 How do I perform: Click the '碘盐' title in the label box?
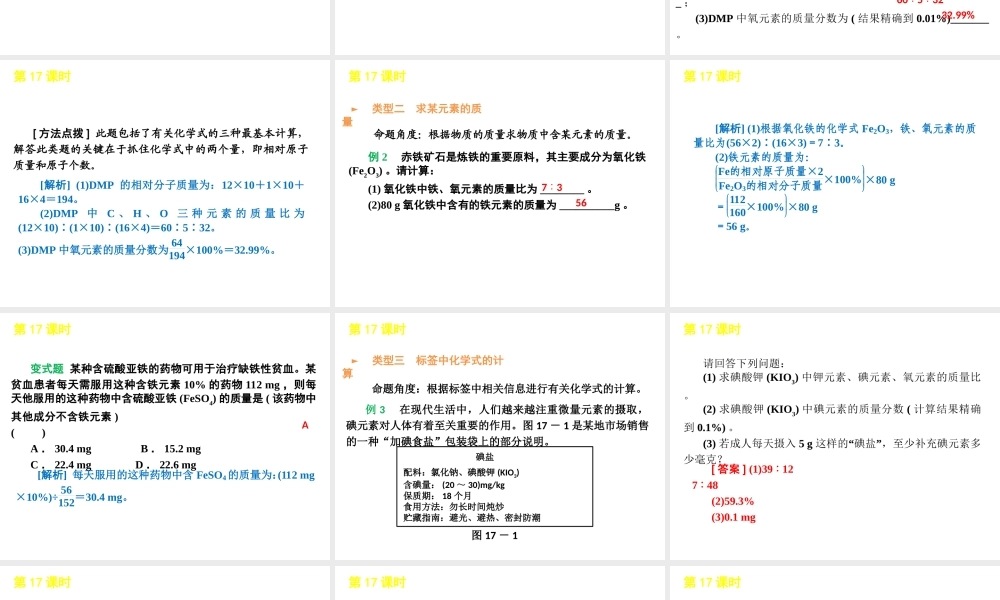coord(484,457)
